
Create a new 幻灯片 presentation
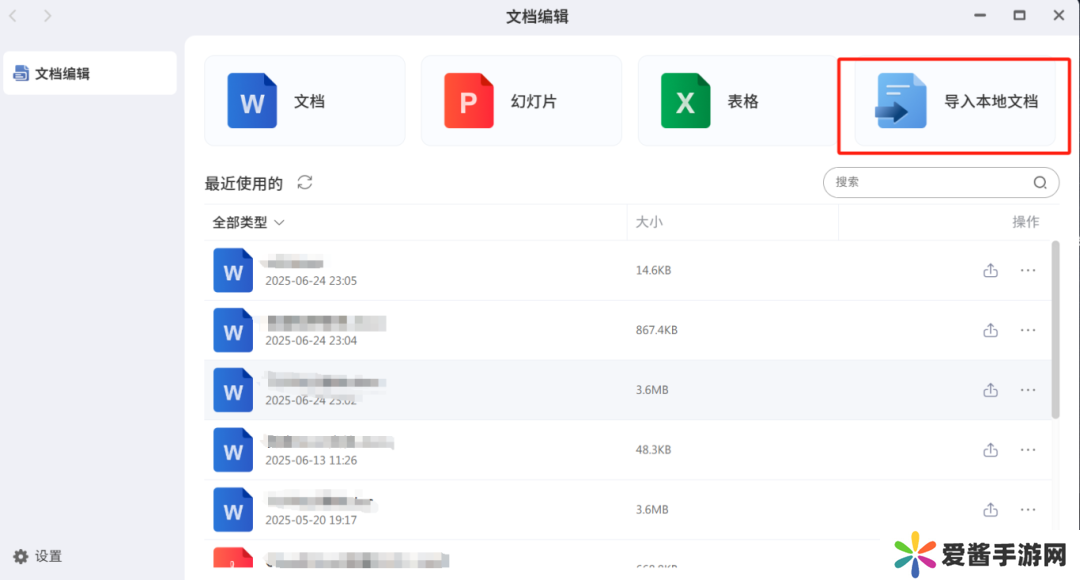point(520,101)
